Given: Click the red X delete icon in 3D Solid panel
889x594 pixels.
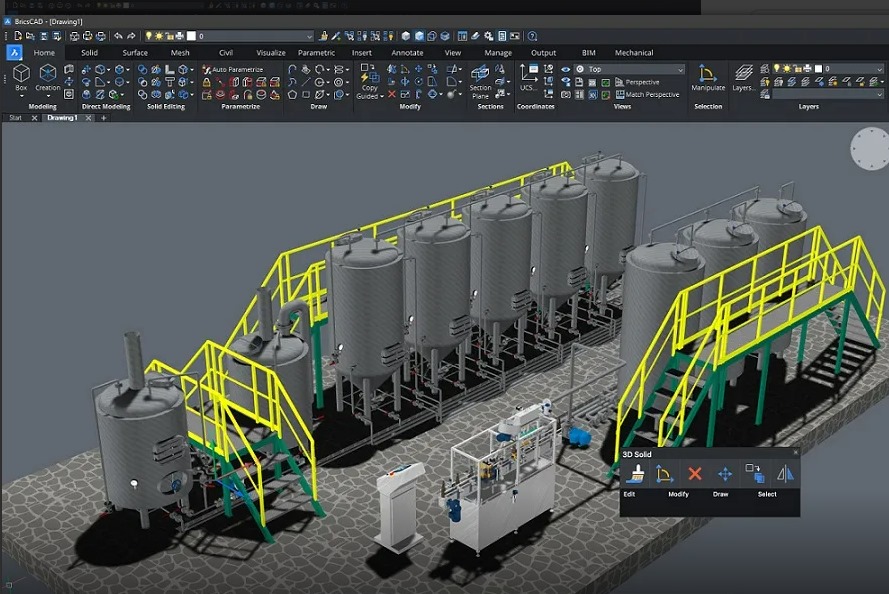Looking at the screenshot, I should click(695, 474).
